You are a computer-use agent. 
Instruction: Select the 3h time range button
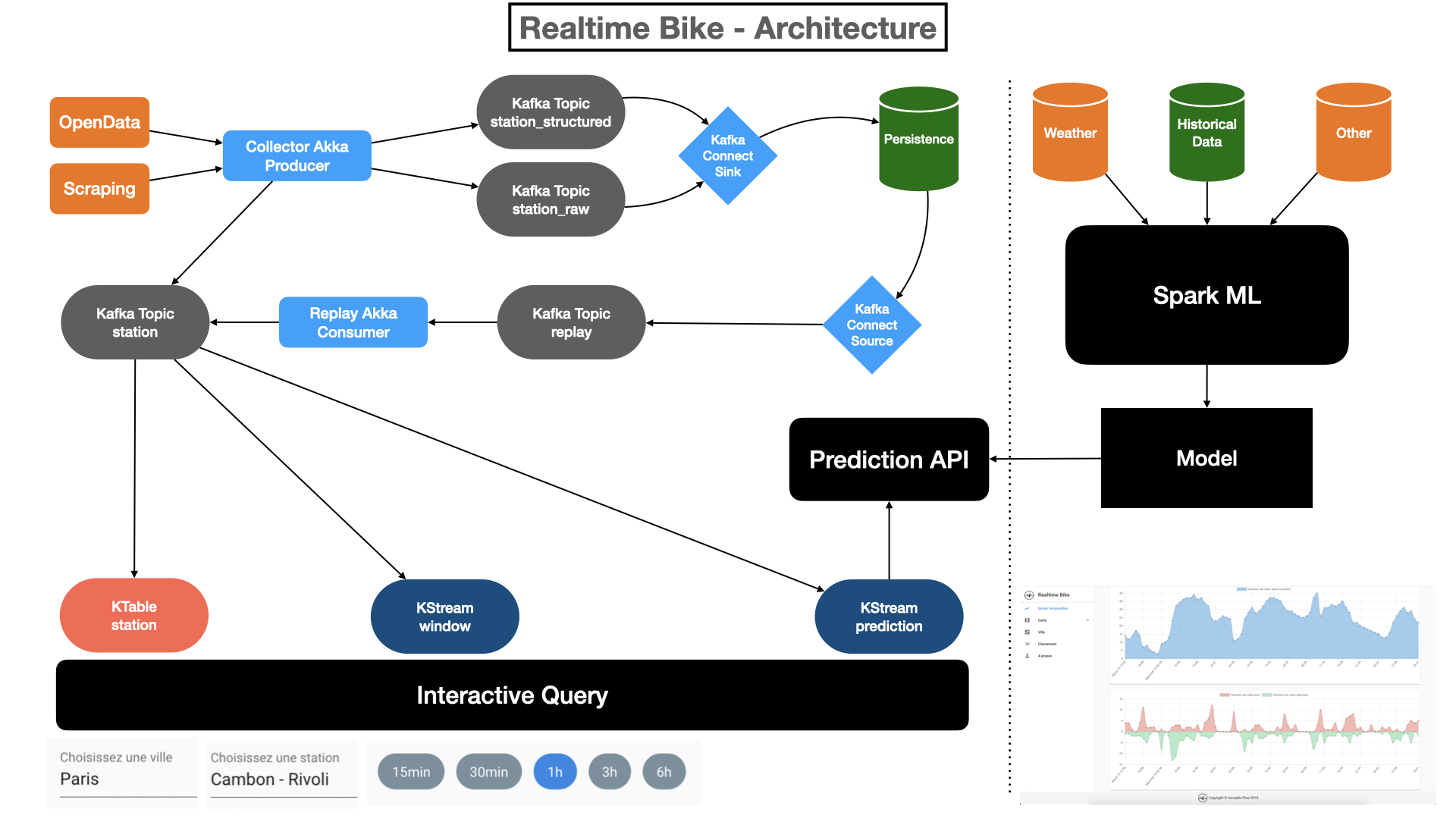pyautogui.click(x=609, y=771)
